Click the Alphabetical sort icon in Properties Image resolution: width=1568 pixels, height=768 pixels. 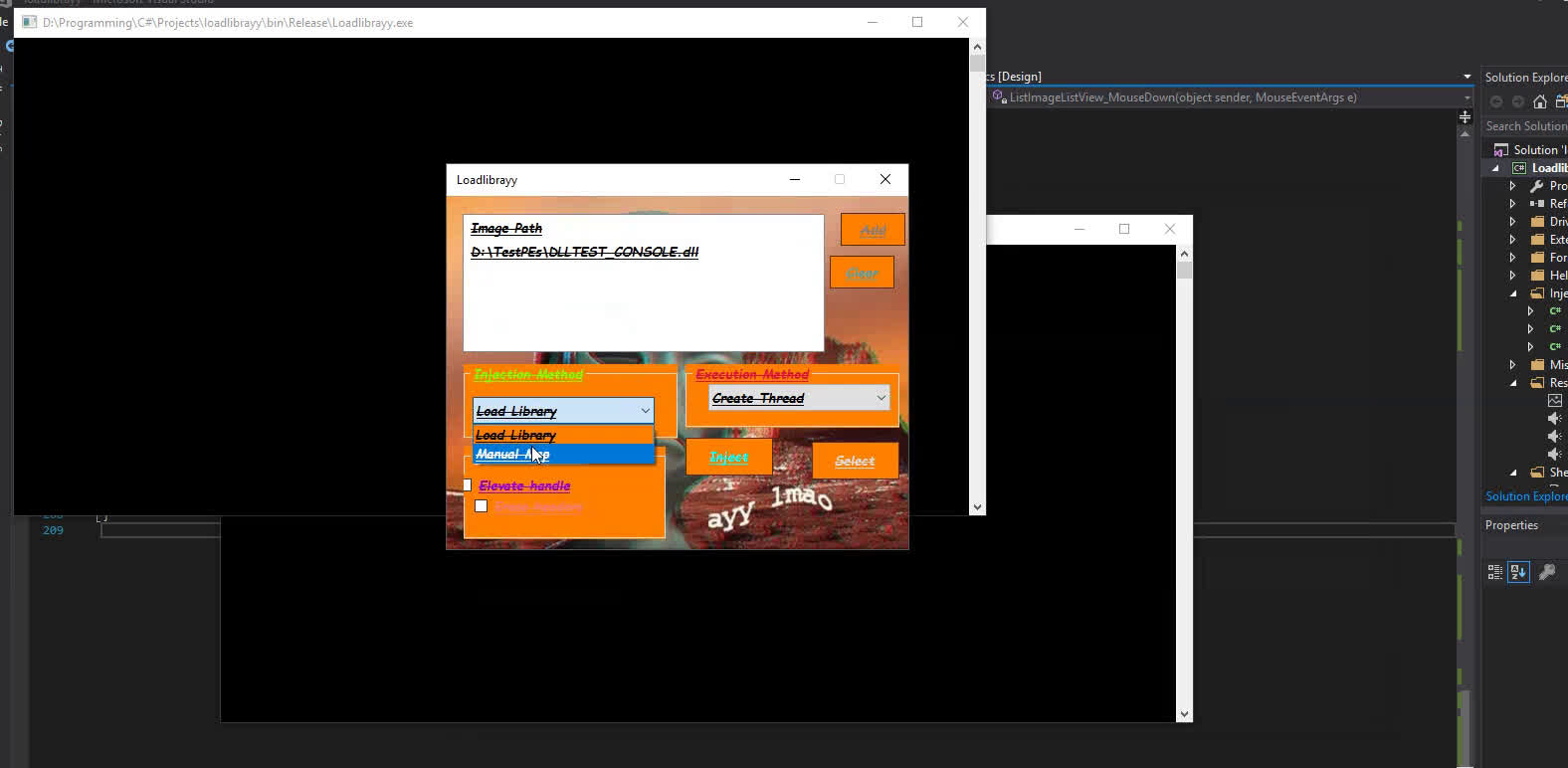[x=1518, y=572]
